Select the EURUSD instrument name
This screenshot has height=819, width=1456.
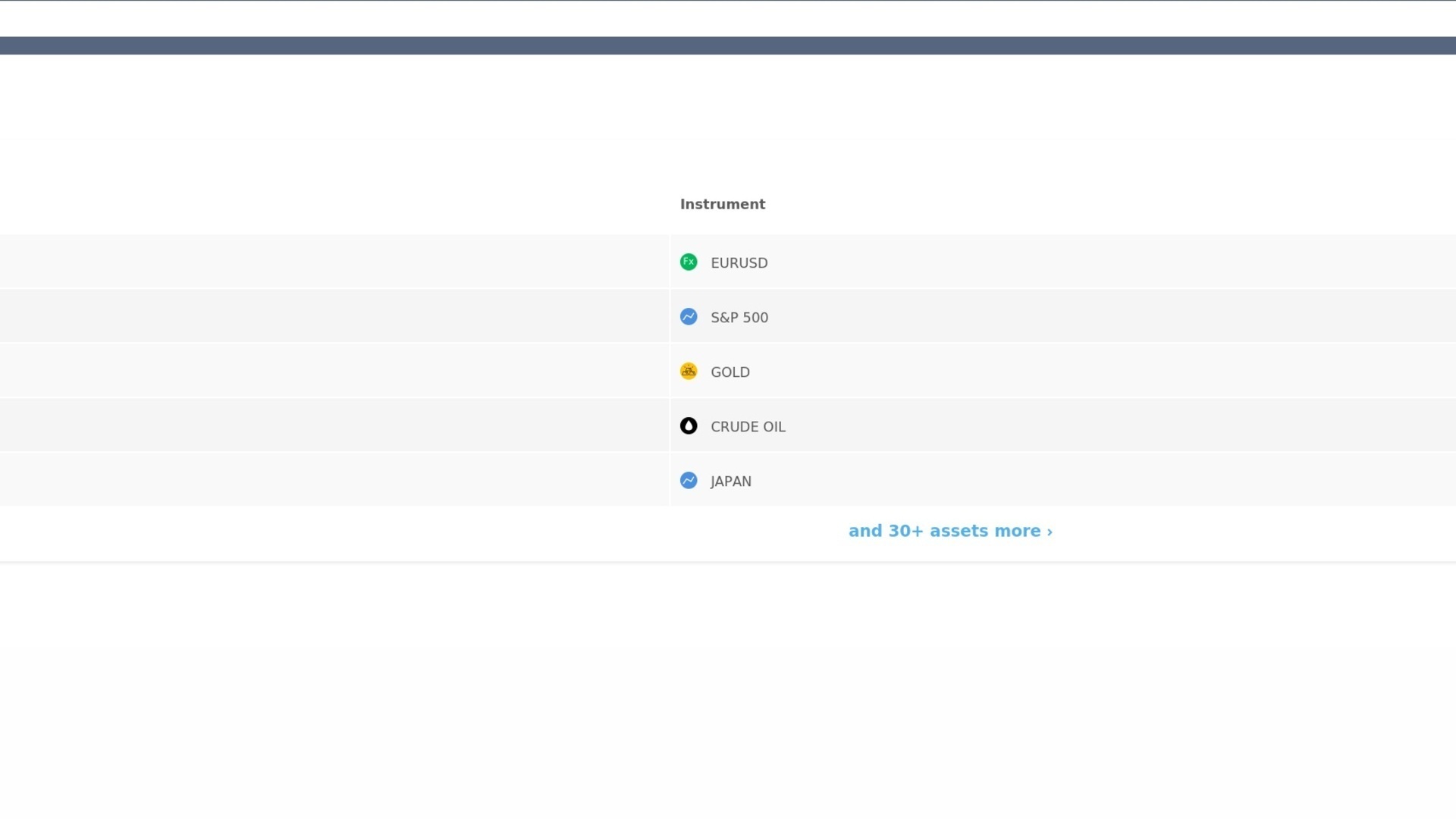(x=739, y=263)
